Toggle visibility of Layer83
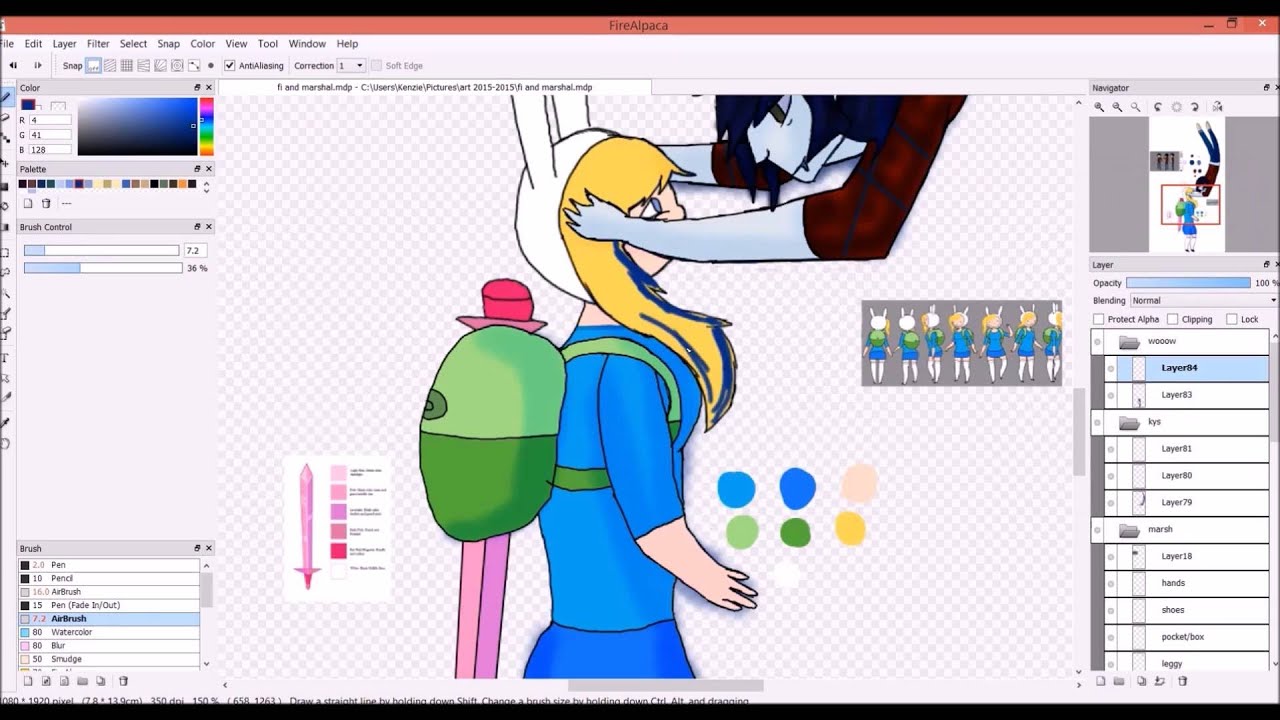 [x=1110, y=395]
